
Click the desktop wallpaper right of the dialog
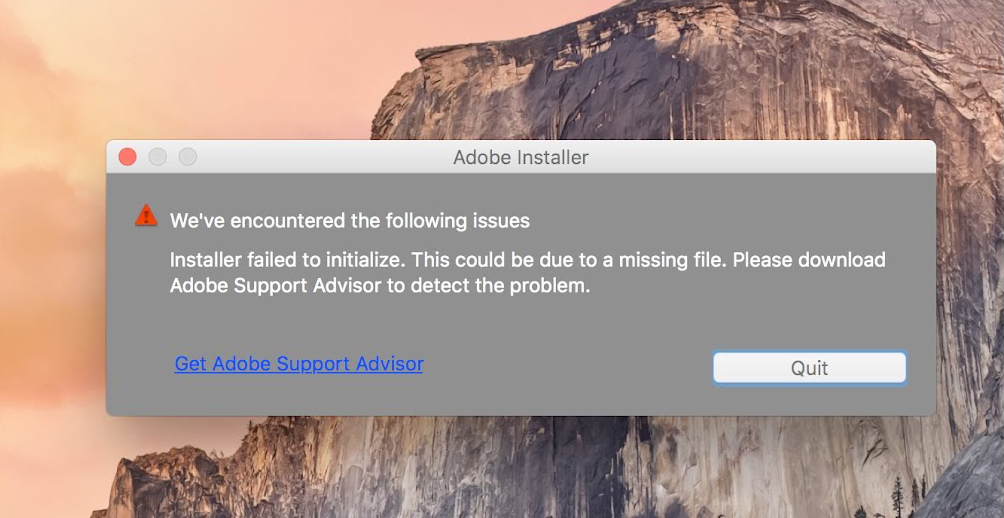coord(970,280)
